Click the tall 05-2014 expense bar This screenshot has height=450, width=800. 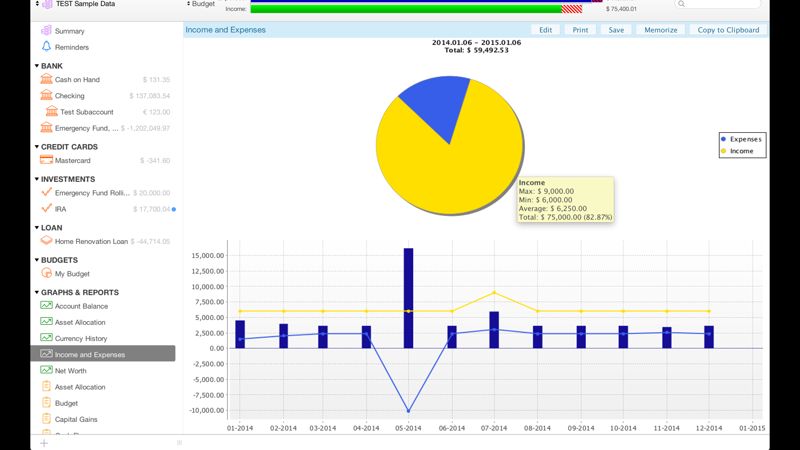(x=408, y=298)
